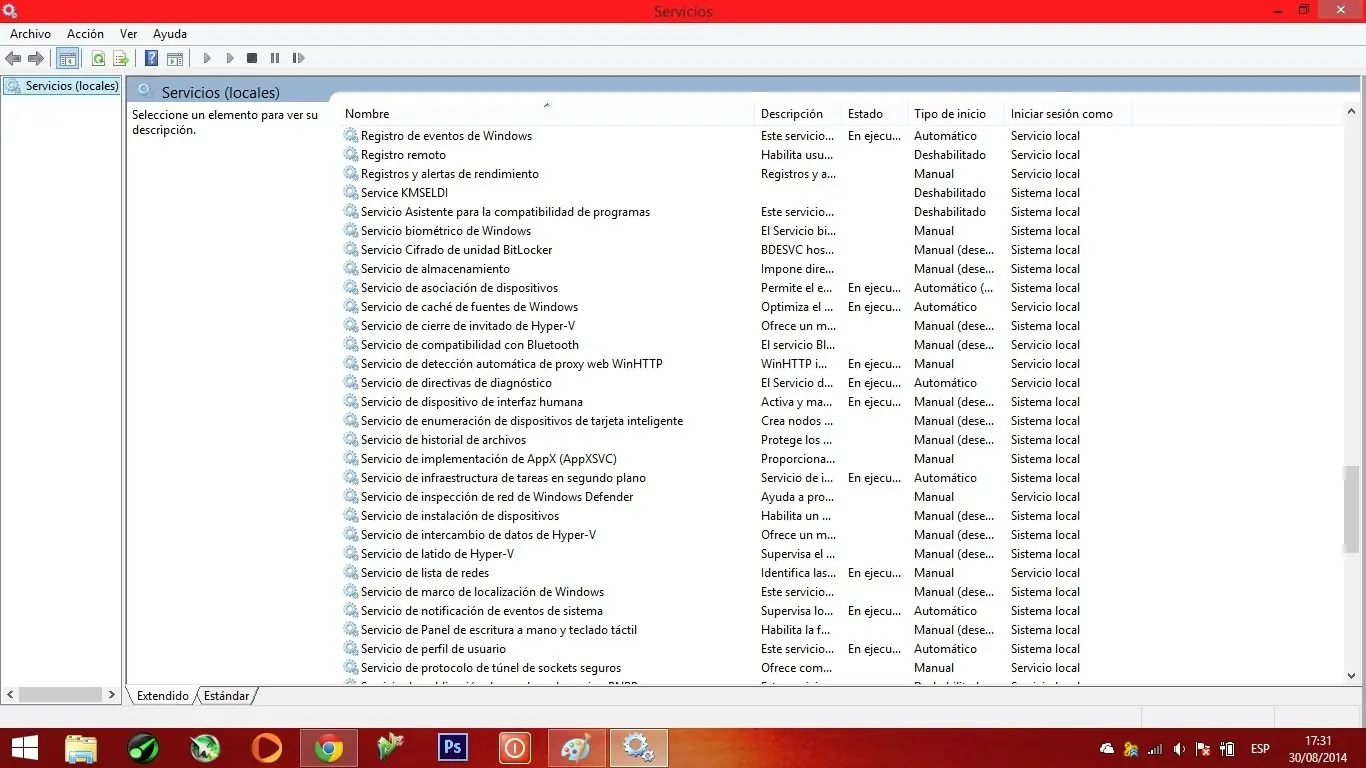1366x768 pixels.
Task: Select the Registro remoto service row
Action: (x=403, y=155)
